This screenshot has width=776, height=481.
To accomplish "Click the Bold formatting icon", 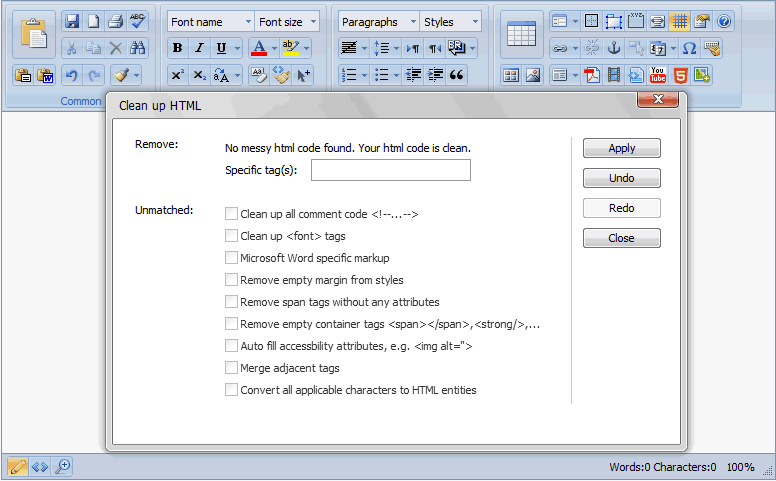I will click(178, 48).
